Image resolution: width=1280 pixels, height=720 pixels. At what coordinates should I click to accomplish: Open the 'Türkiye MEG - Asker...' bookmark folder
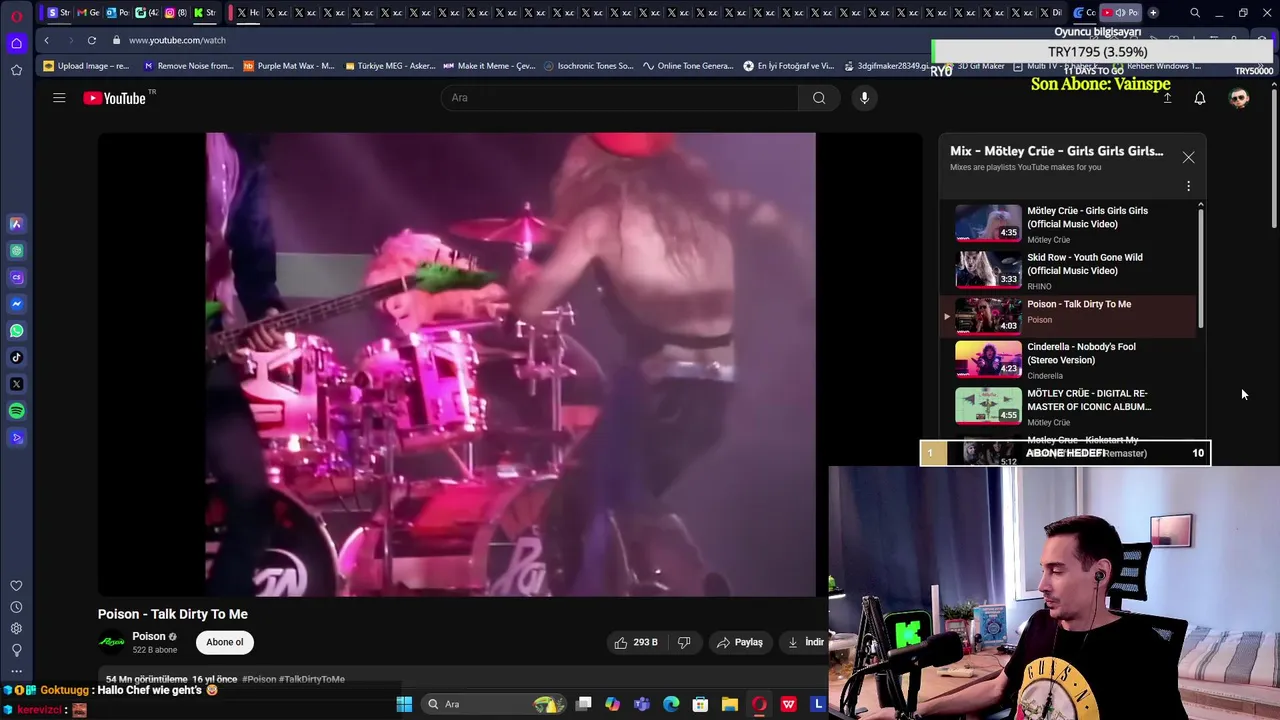pyautogui.click(x=390, y=66)
